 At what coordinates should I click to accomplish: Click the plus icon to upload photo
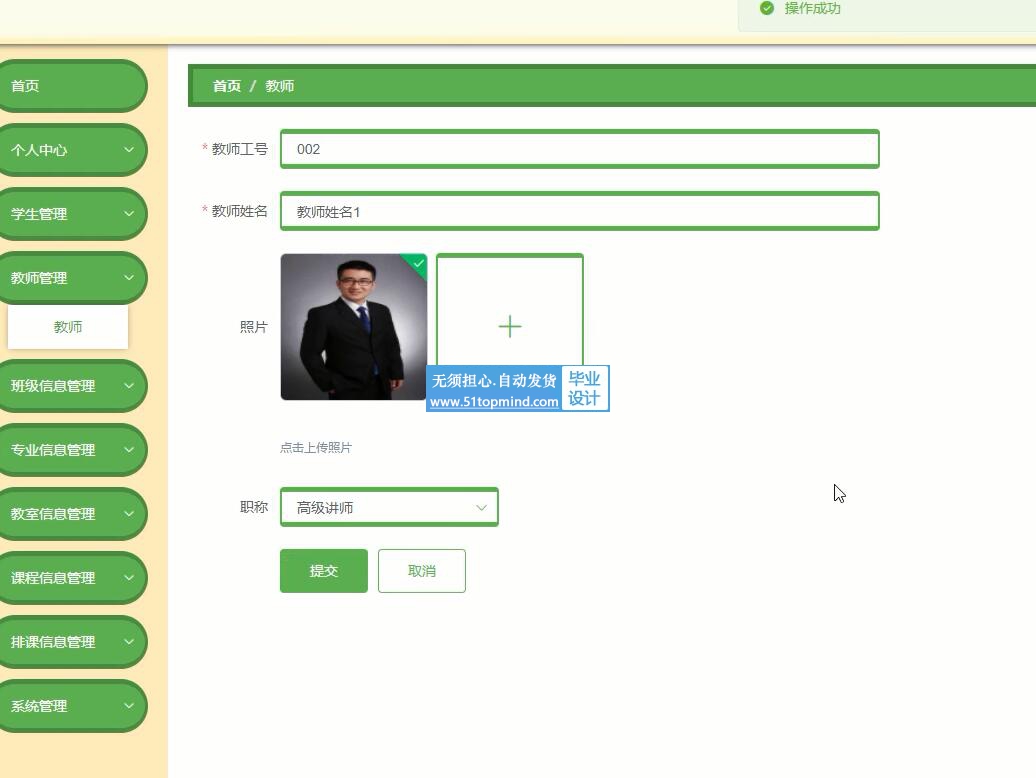tap(509, 326)
